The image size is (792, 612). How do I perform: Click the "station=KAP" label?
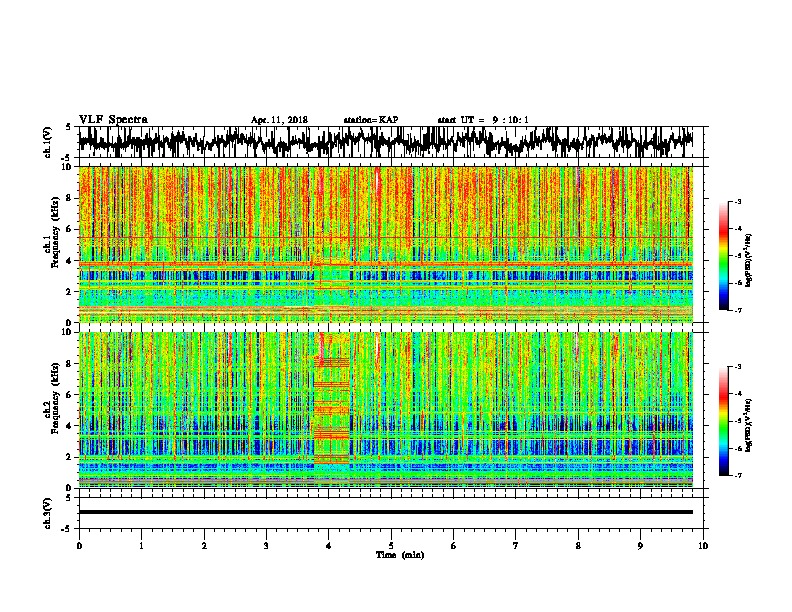coord(371,120)
